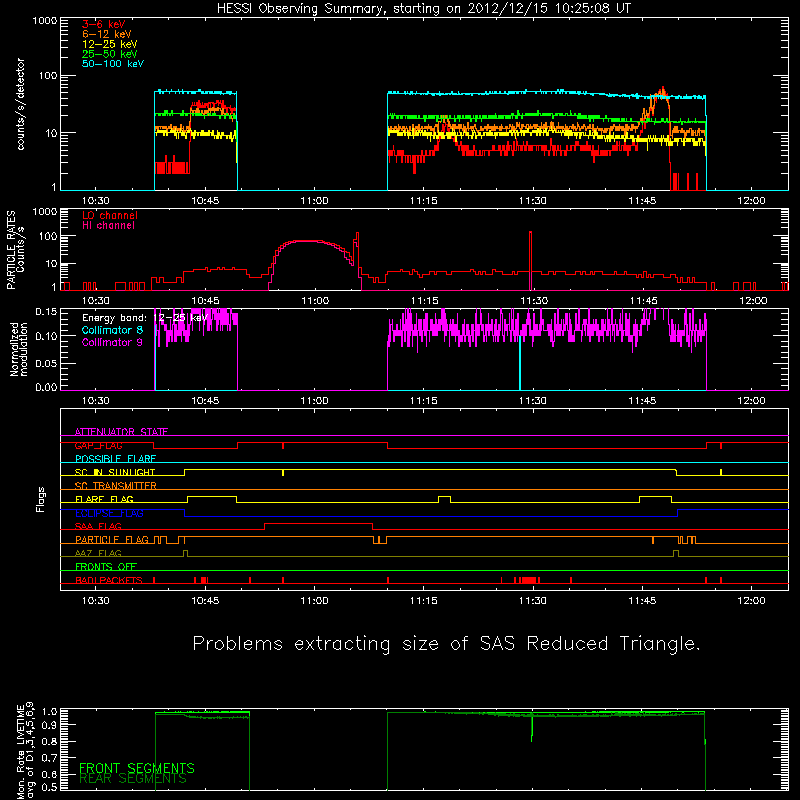Select the SC_IN_SUNLIGHT flag label
Viewport: 800px width, 800px height.
tap(115, 472)
